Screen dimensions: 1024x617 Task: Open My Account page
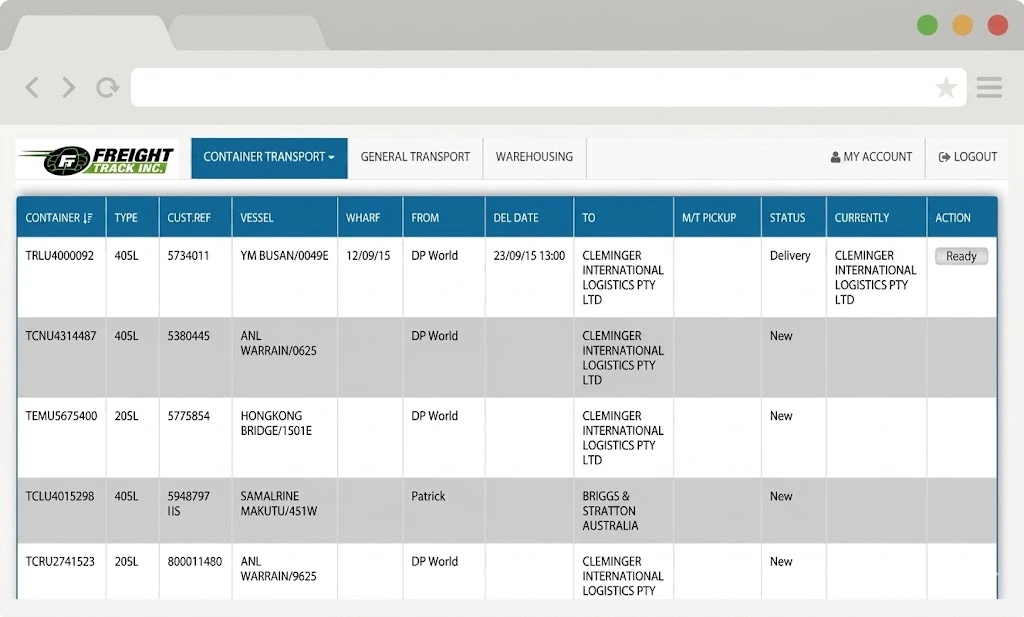871,157
